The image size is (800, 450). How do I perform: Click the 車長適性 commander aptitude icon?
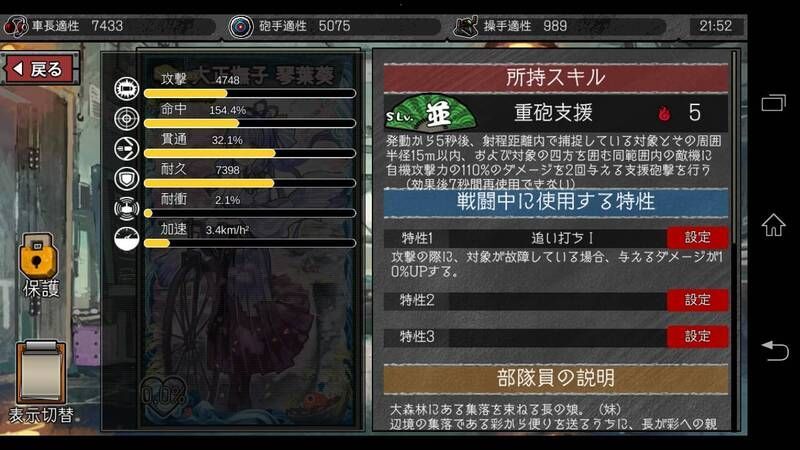coord(16,26)
